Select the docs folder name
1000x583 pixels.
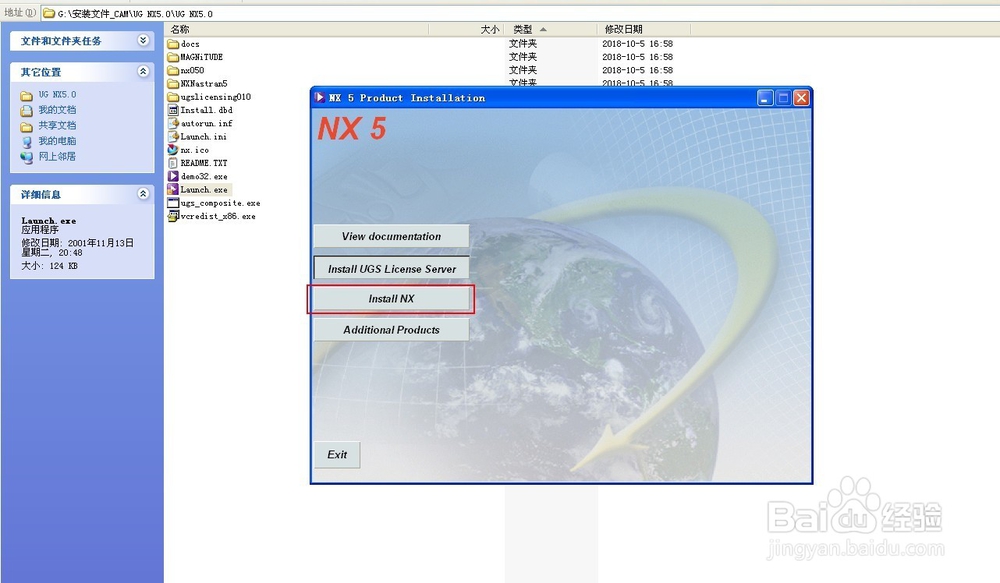coord(190,44)
